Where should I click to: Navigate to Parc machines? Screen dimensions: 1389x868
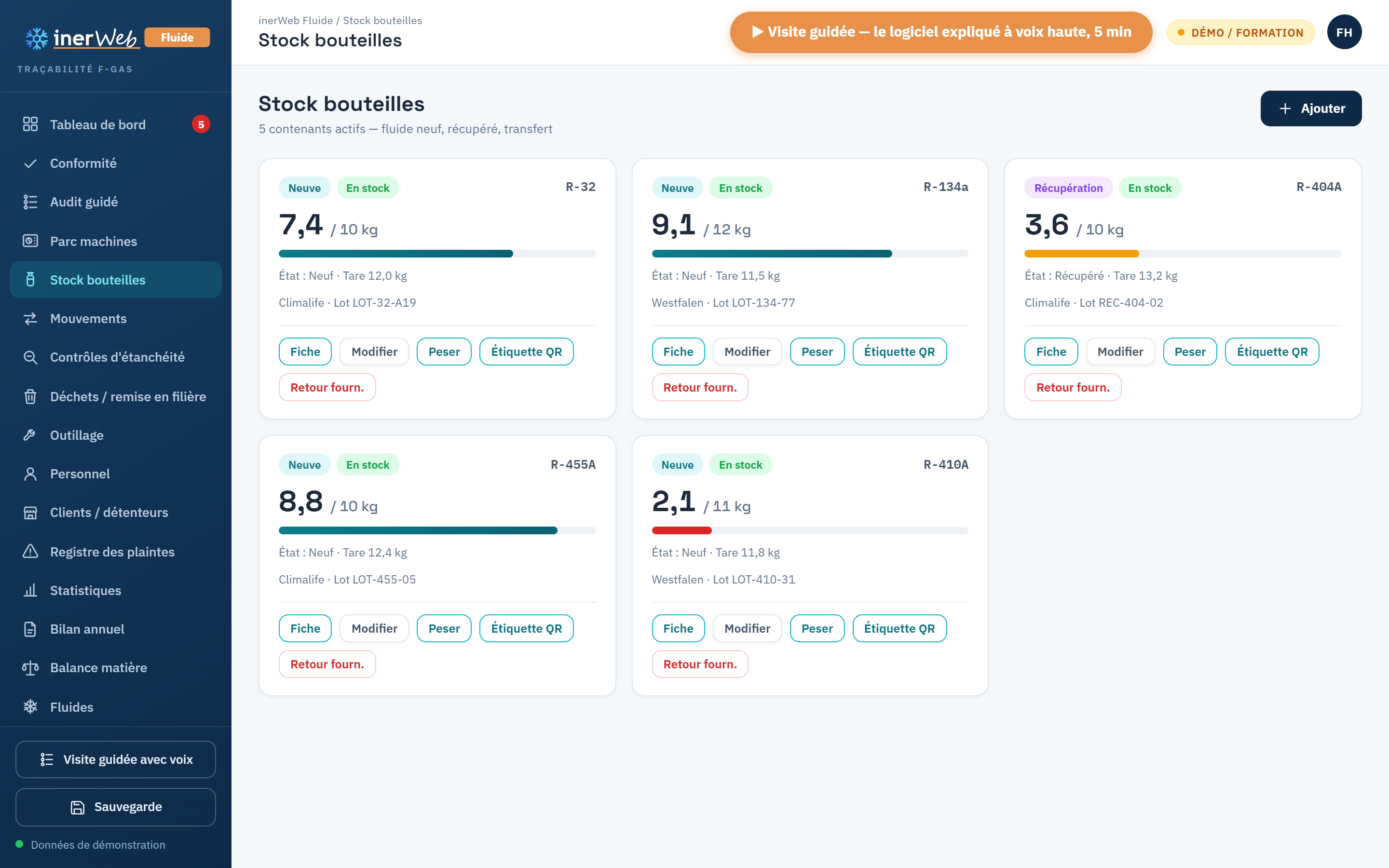(116, 241)
